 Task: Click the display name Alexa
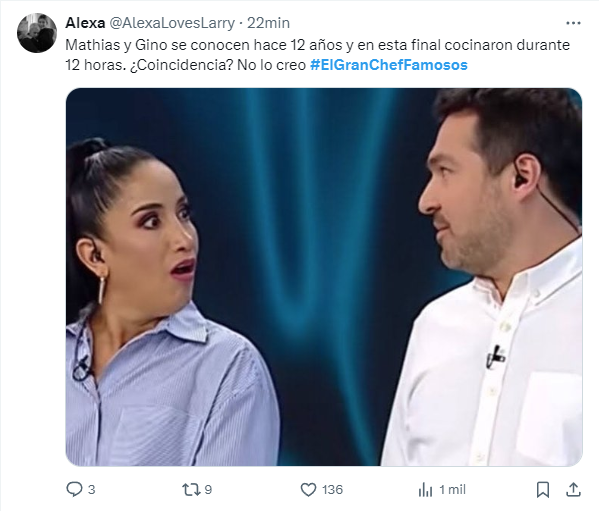point(85,23)
